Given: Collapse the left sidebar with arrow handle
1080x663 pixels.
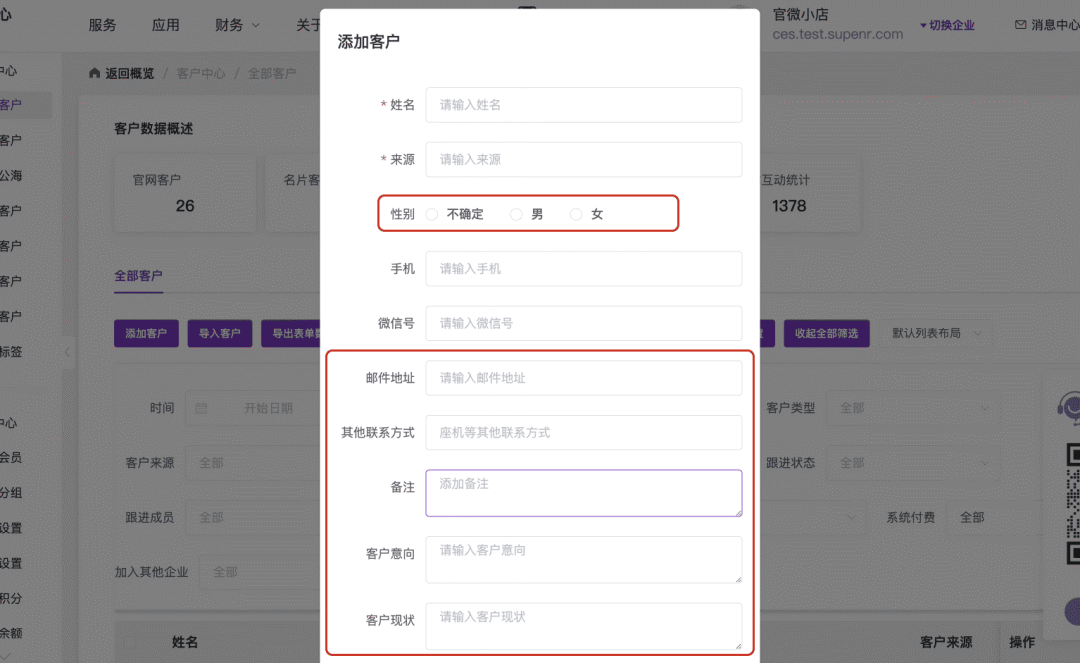Looking at the screenshot, I should point(67,352).
